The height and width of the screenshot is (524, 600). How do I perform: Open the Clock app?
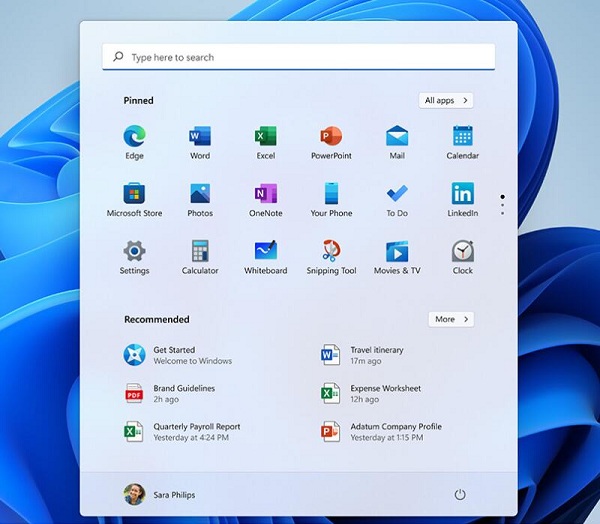click(463, 257)
